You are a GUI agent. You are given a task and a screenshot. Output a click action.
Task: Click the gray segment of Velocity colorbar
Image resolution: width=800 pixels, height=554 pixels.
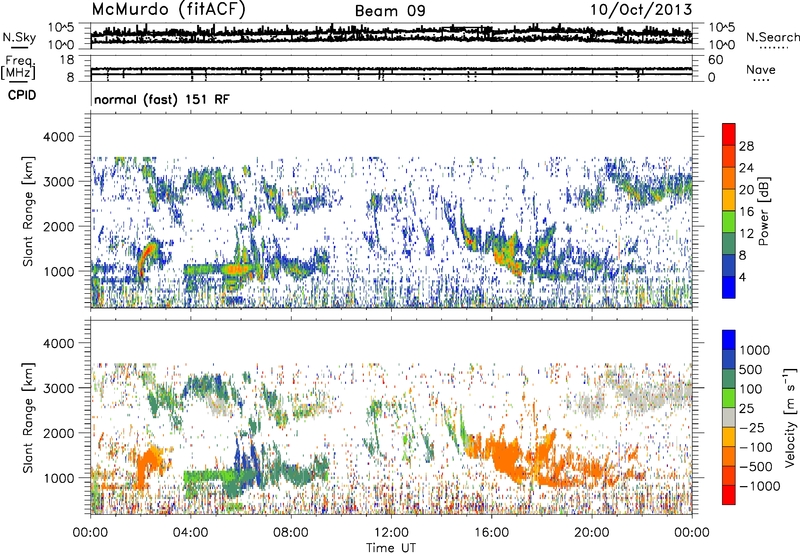[729, 418]
